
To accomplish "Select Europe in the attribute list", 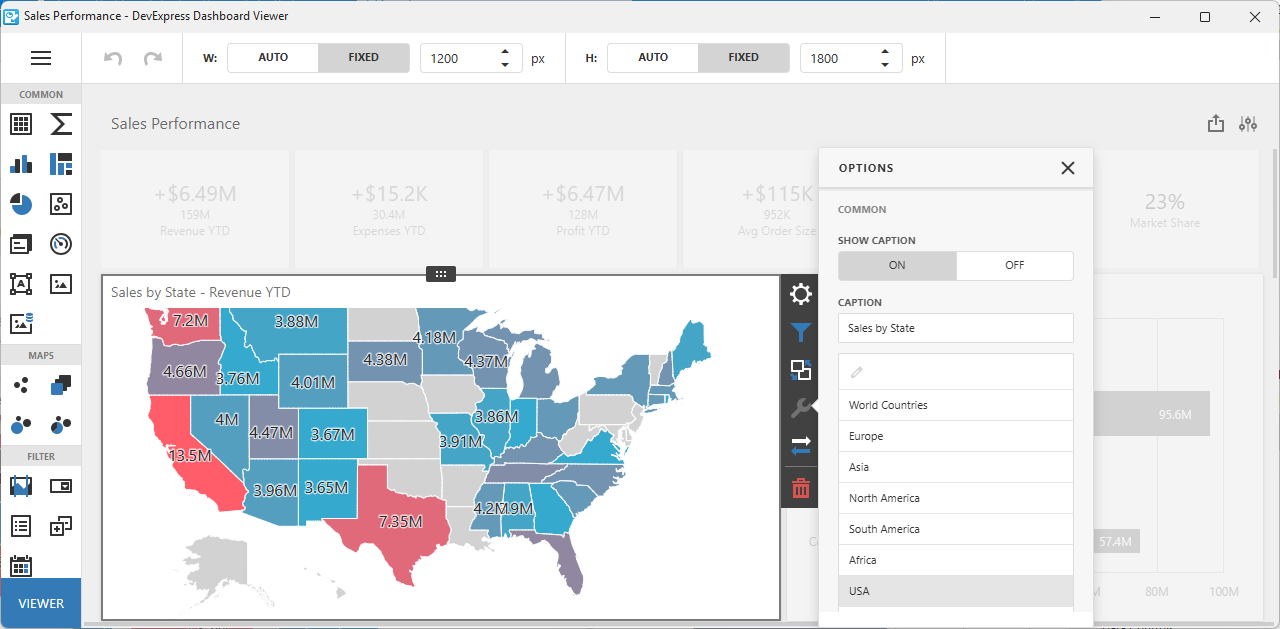I will coord(955,436).
